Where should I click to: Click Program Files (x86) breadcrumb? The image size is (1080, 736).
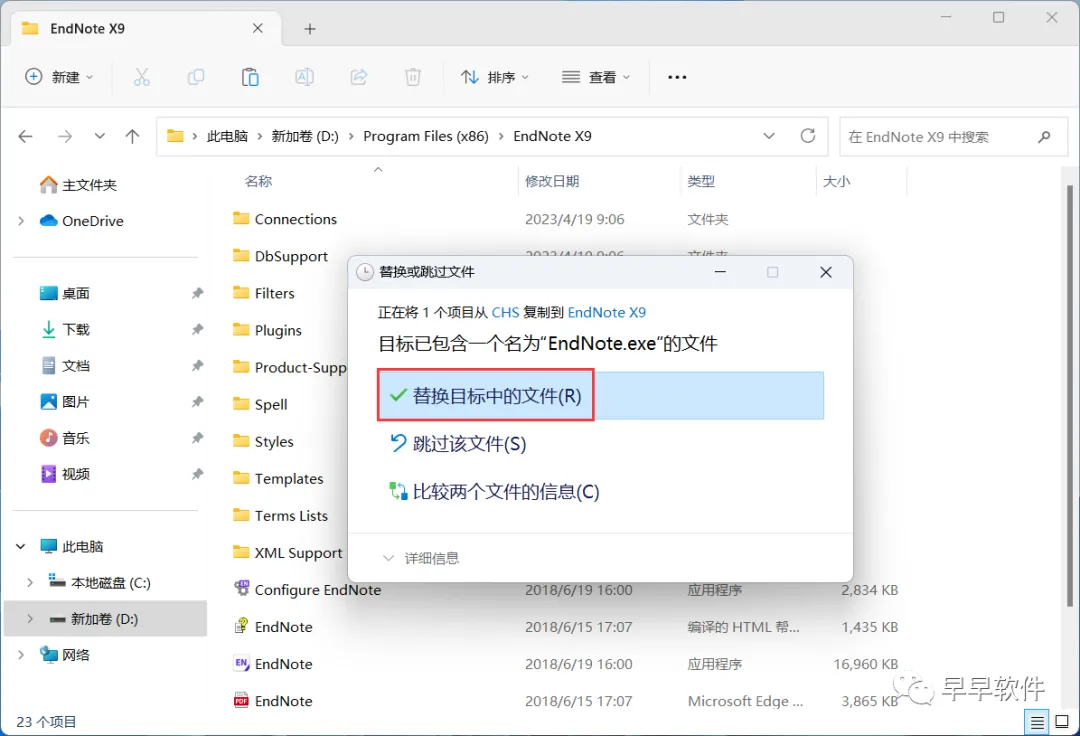[x=426, y=136]
